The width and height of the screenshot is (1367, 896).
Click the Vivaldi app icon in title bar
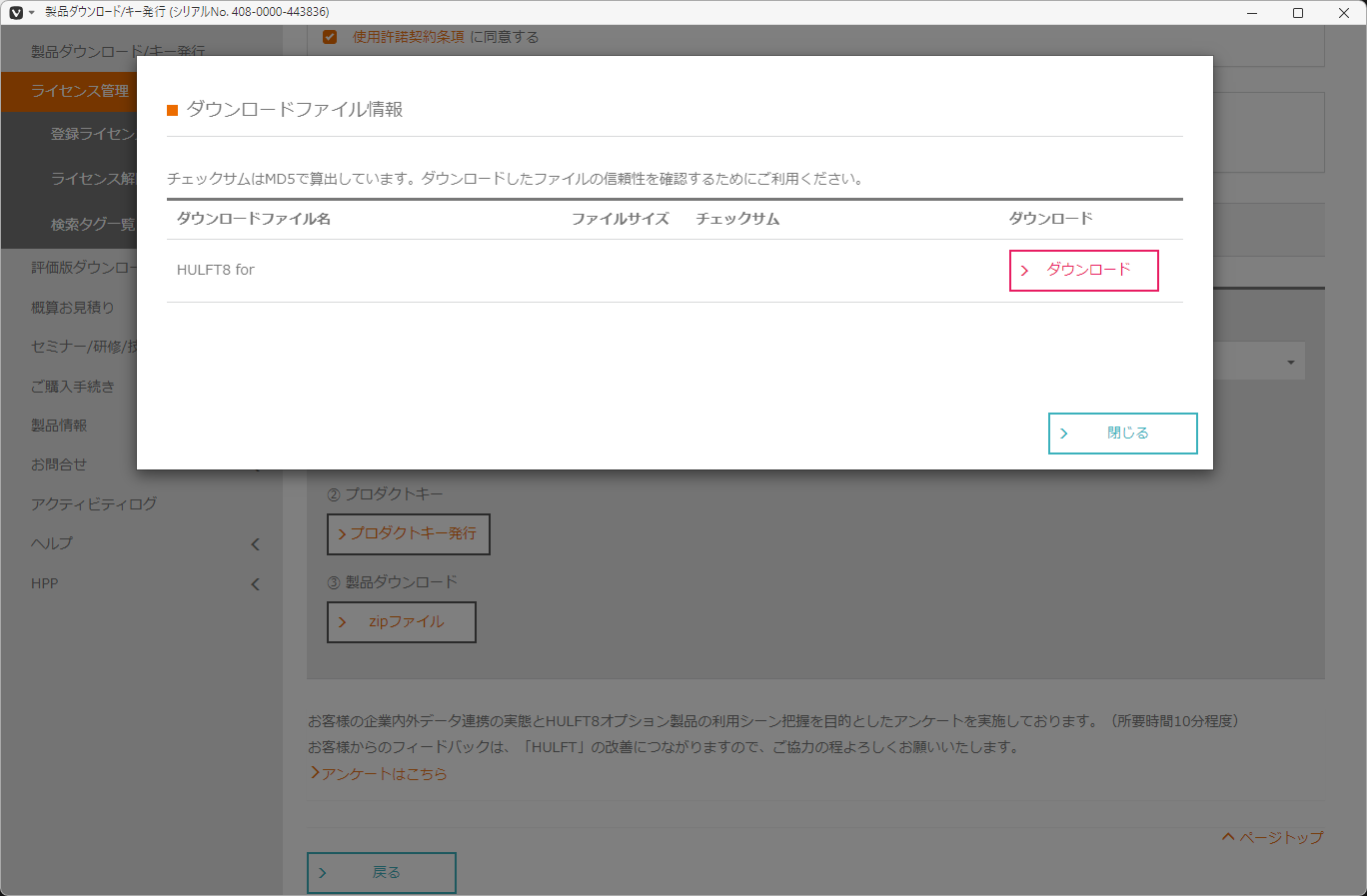[16, 12]
